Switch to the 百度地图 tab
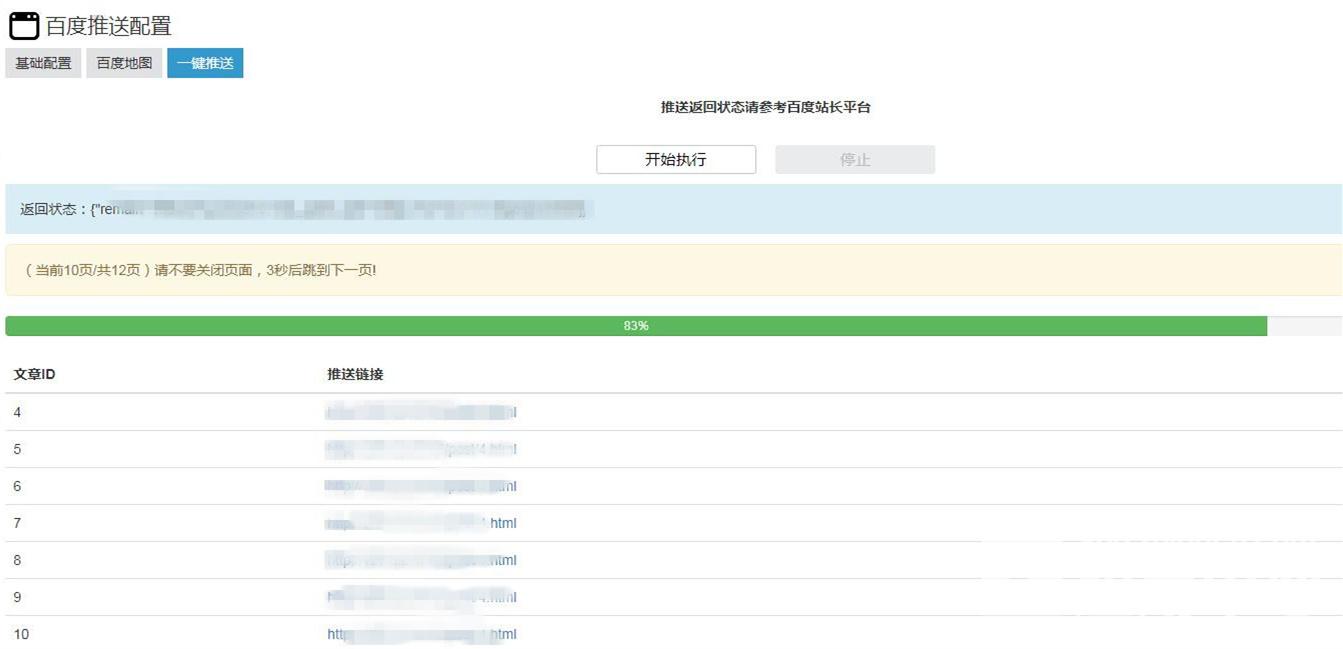Image resolution: width=1343 pixels, height=649 pixels. tap(122, 62)
